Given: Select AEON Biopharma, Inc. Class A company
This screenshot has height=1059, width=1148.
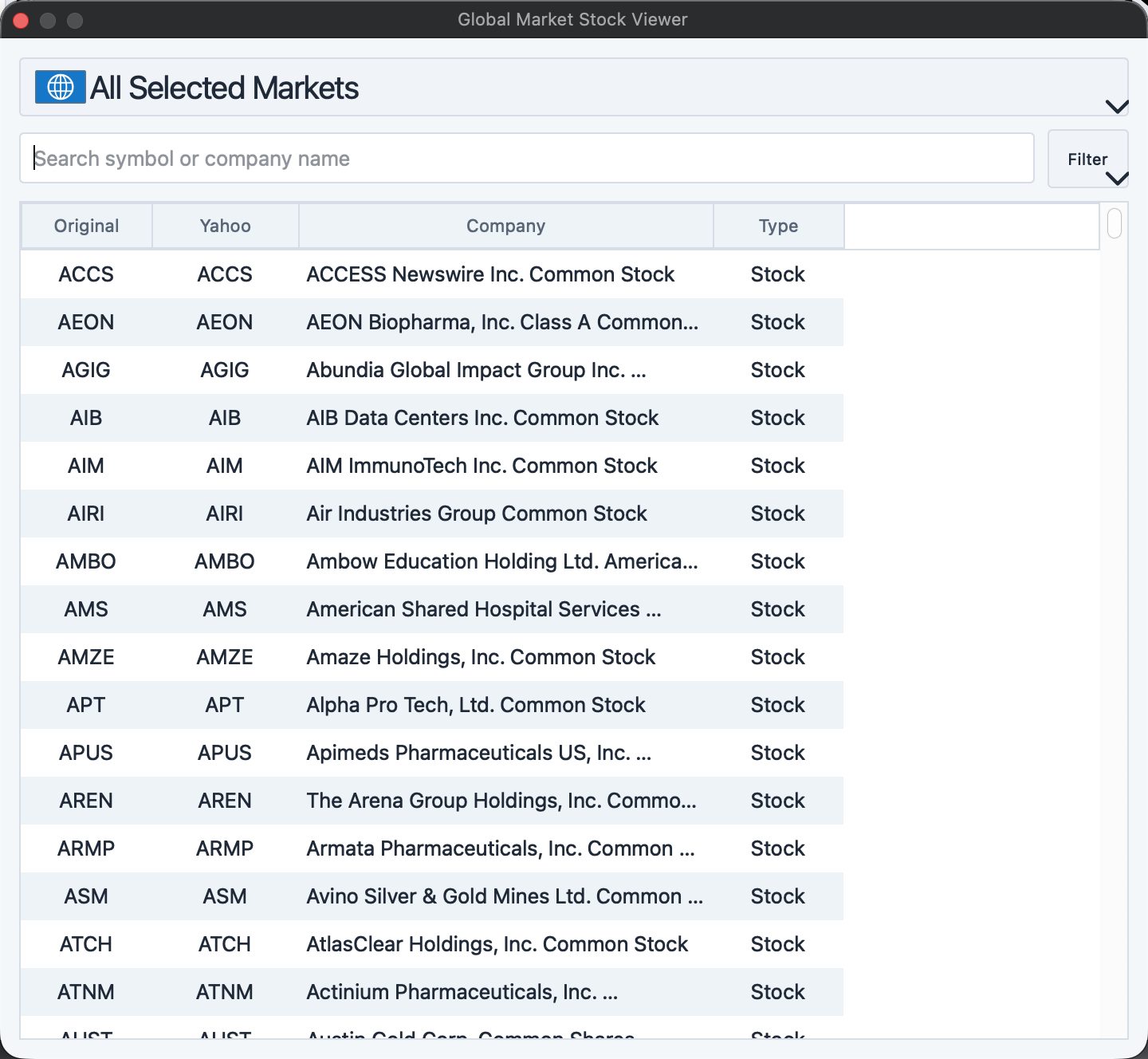Looking at the screenshot, I should point(502,322).
